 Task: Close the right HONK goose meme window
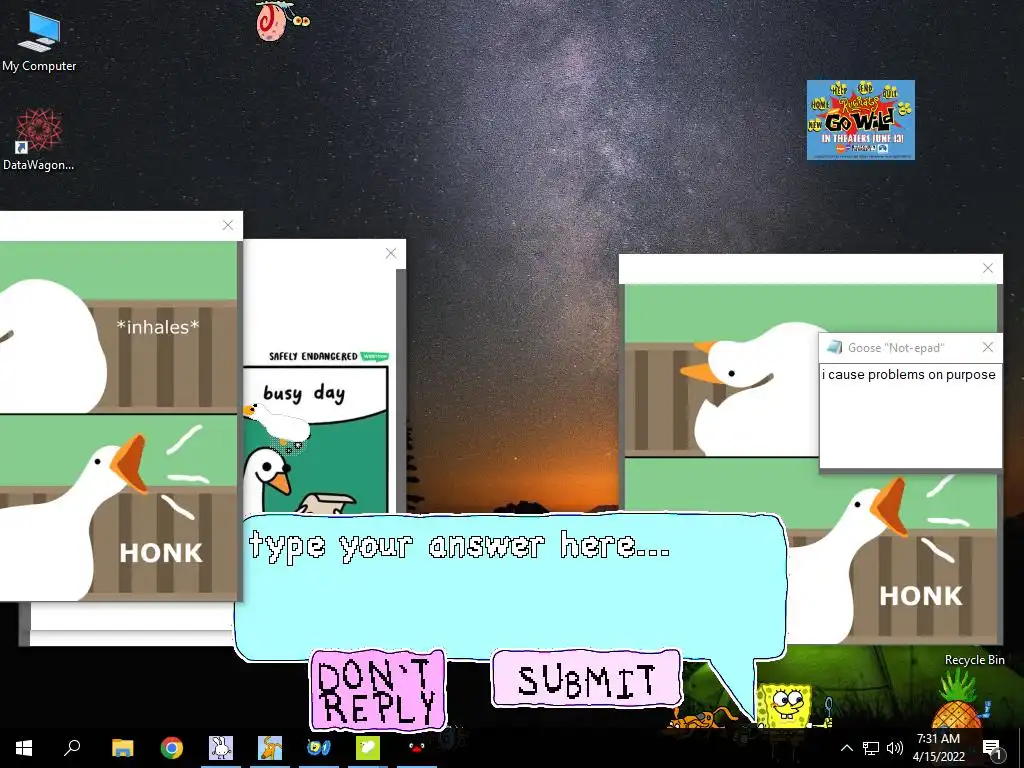click(988, 268)
